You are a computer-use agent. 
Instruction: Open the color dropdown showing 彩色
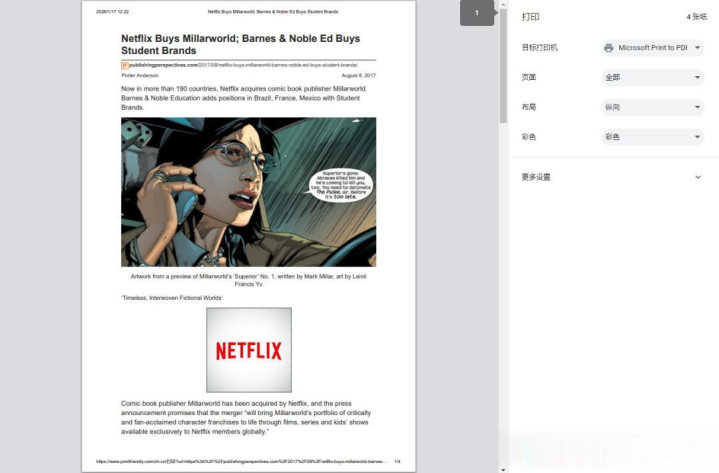click(x=652, y=137)
